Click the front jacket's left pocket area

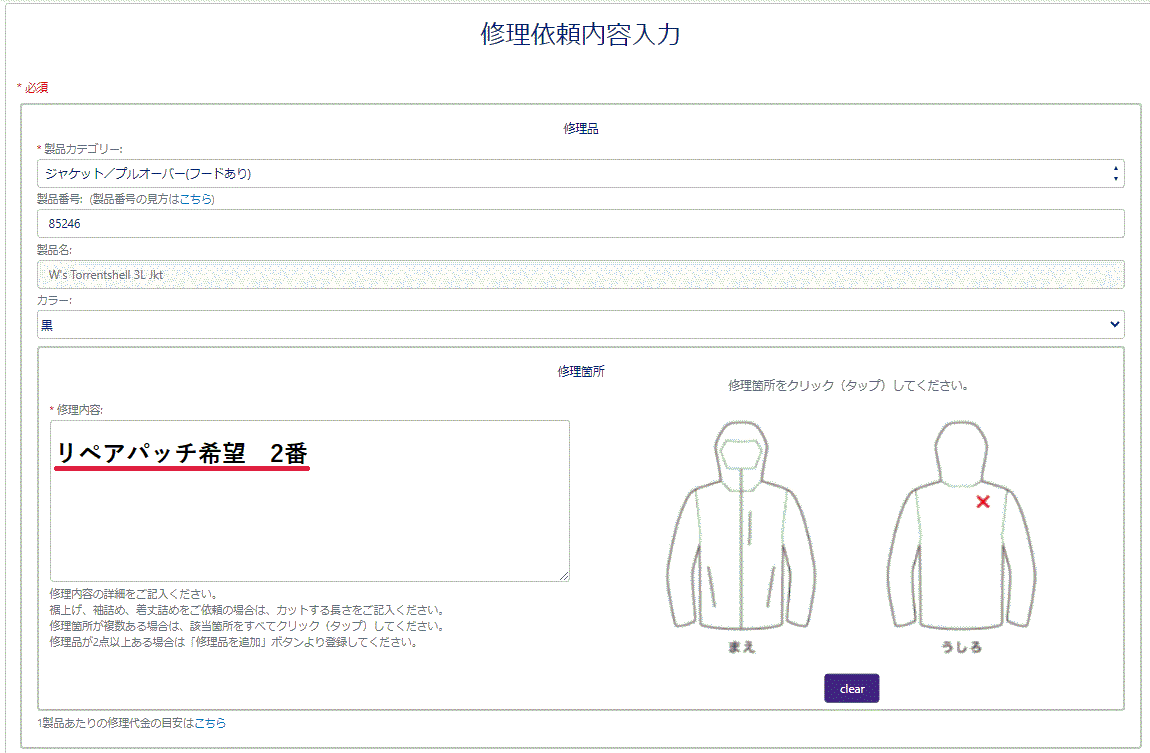(x=710, y=585)
